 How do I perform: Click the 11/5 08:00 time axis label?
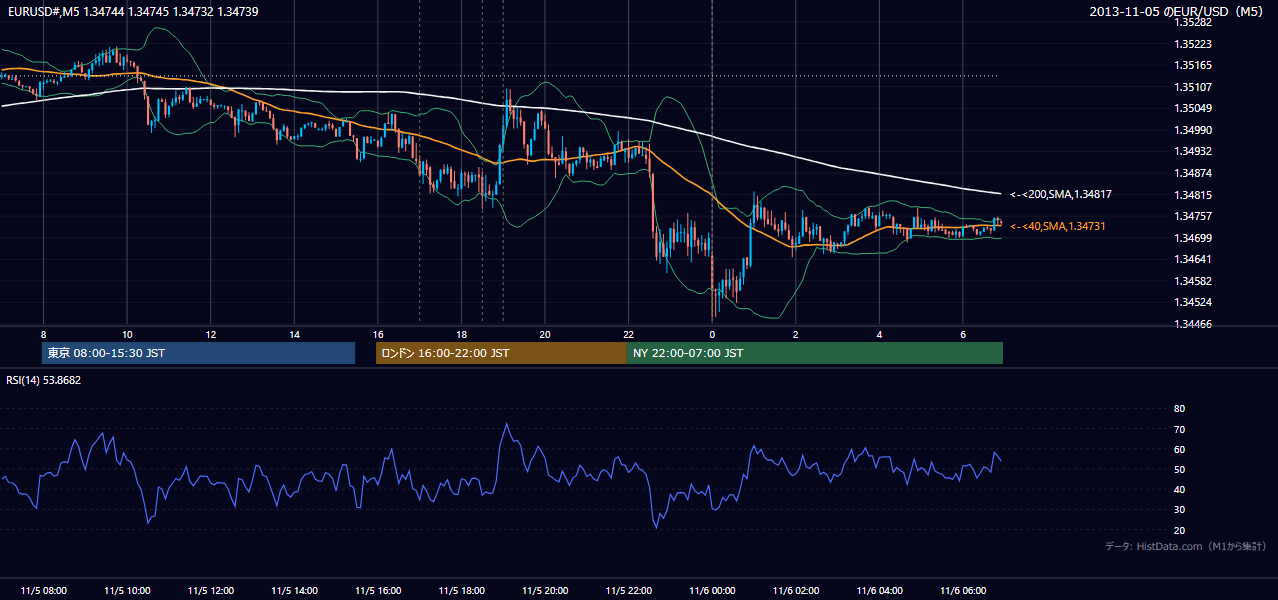point(43,590)
